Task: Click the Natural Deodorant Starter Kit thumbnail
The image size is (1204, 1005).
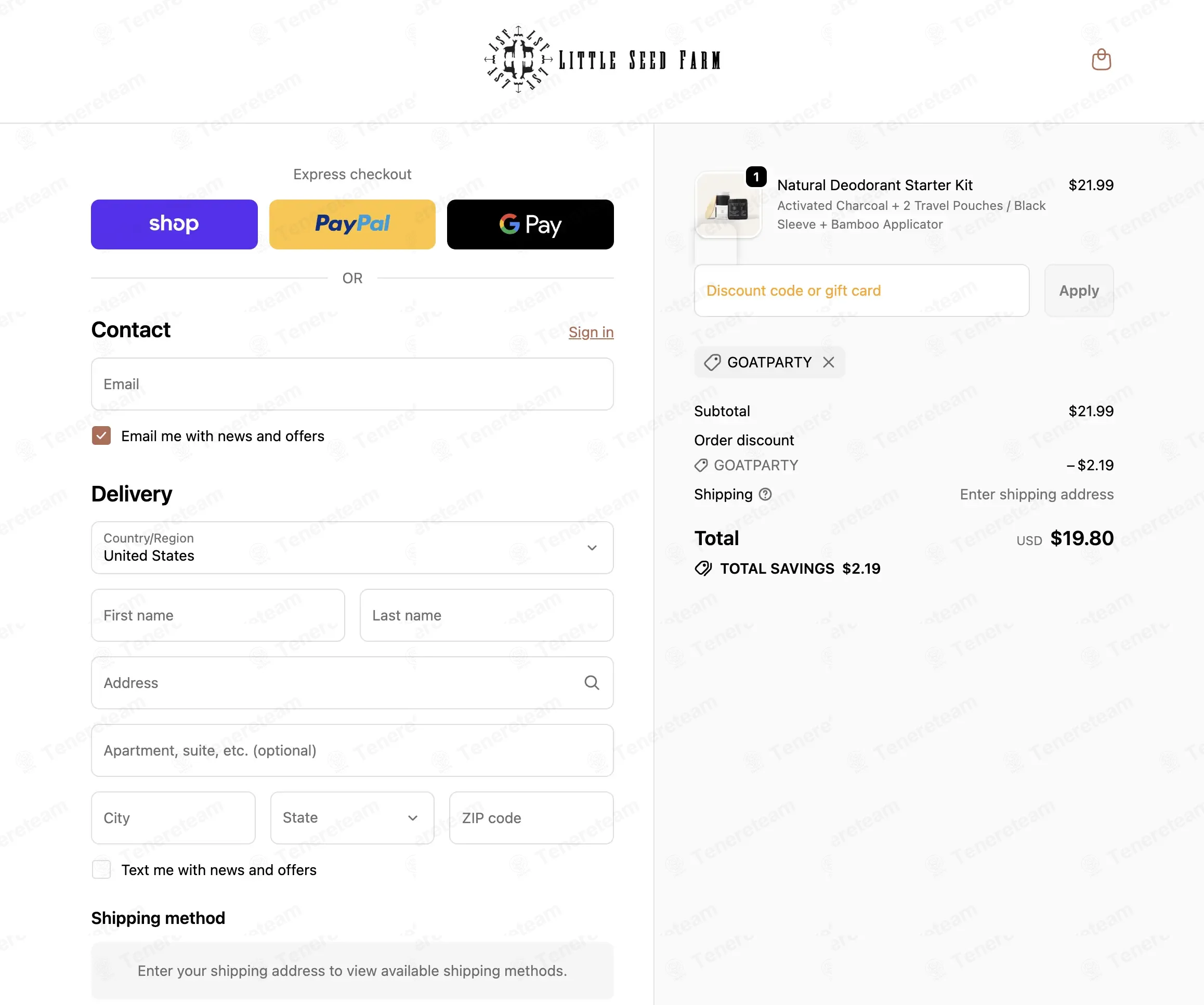Action: 728,205
